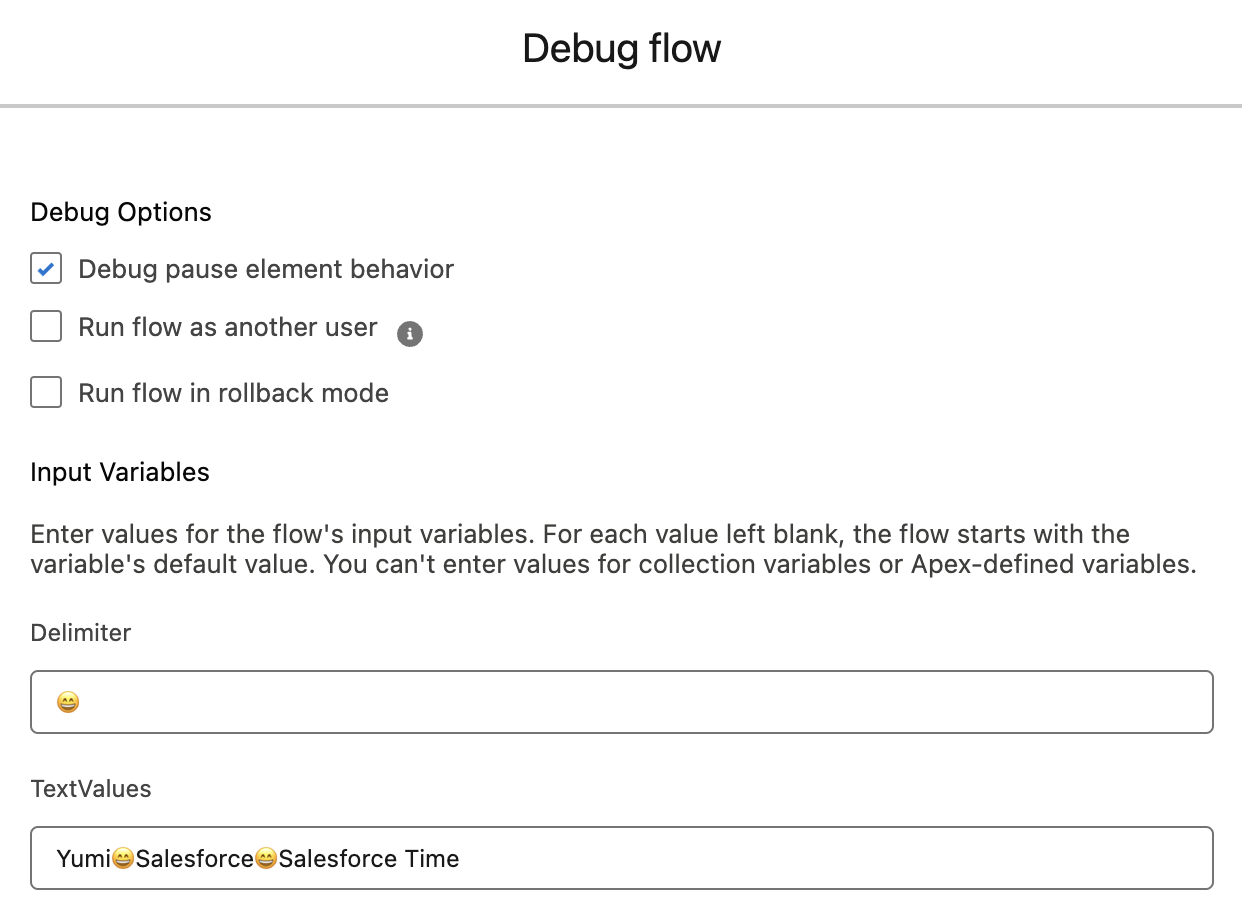Enable Run flow as another user

46,326
